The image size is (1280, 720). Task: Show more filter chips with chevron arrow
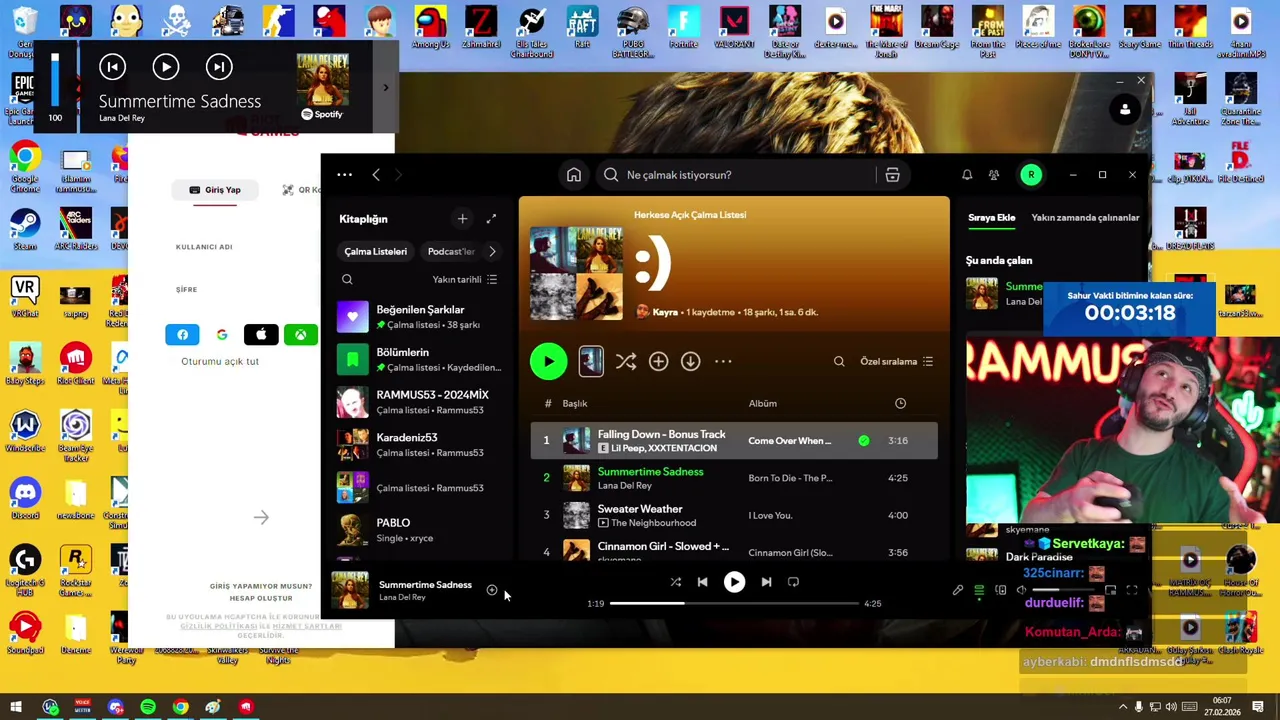[x=491, y=252]
